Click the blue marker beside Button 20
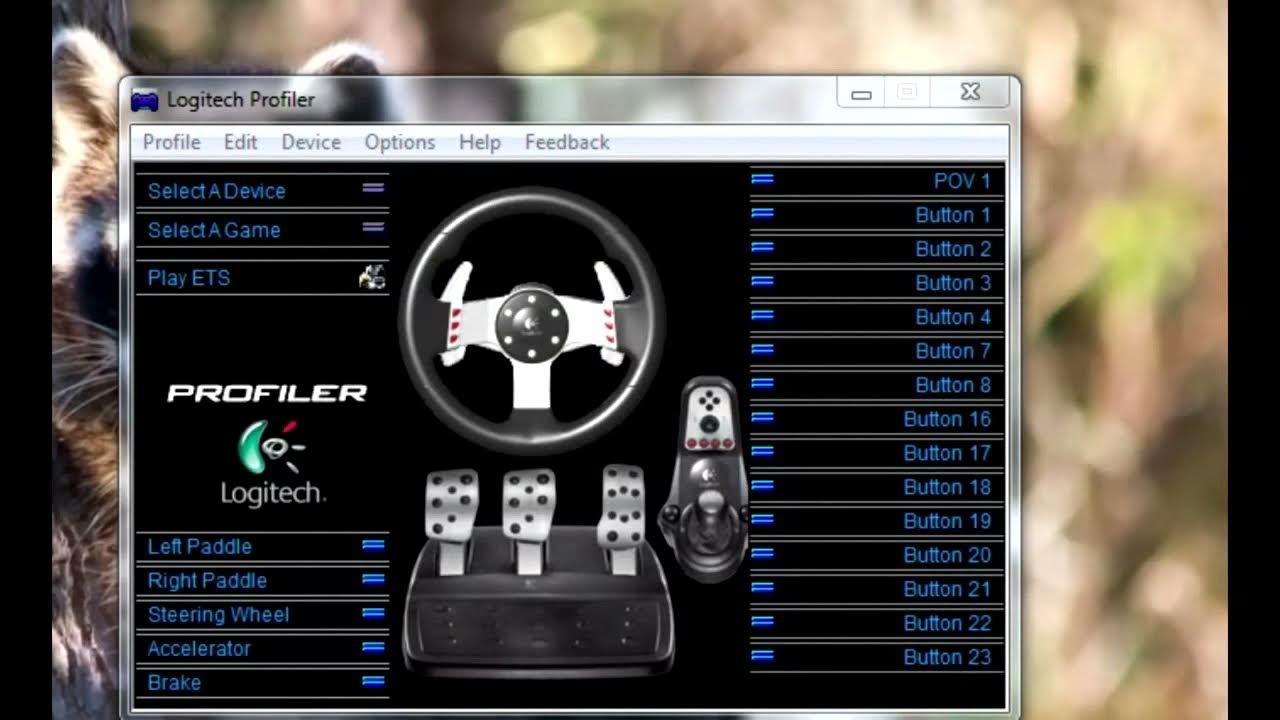This screenshot has width=1280, height=720. click(762, 553)
